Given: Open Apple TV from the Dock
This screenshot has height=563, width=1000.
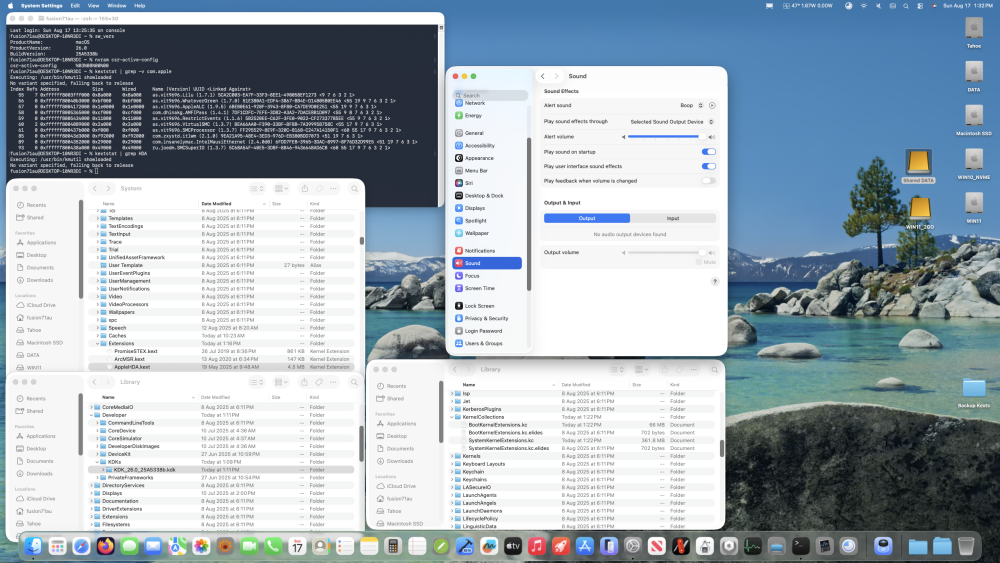Looking at the screenshot, I should 513,546.
